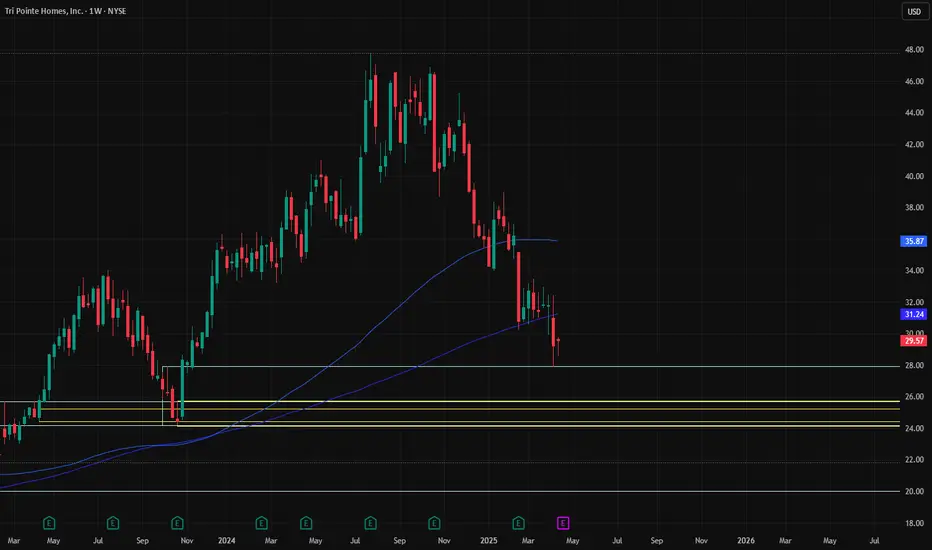
Task: Open the green earnings marker just right of 2024 label
Action: (262, 523)
